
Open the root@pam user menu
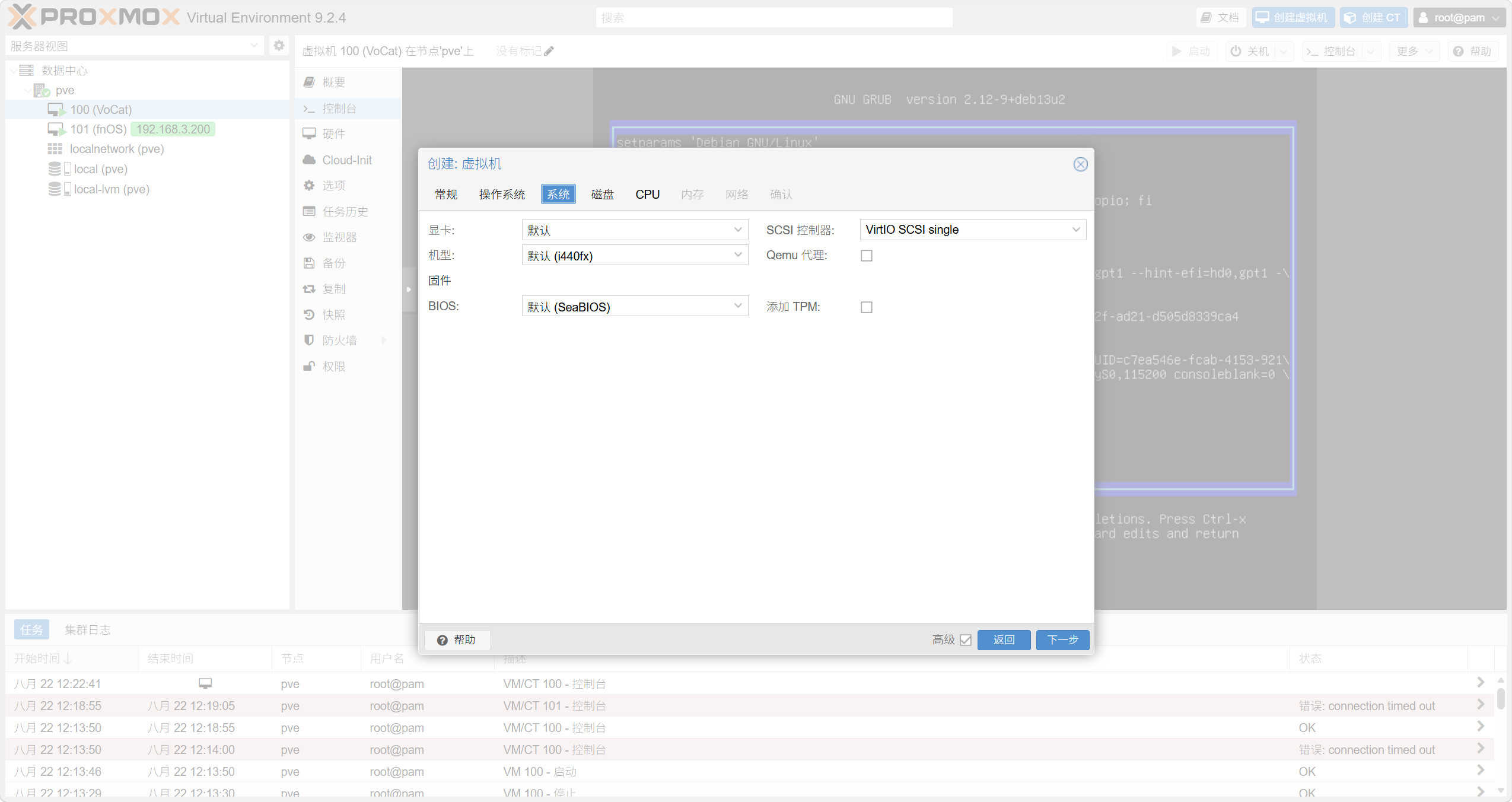pos(1459,18)
